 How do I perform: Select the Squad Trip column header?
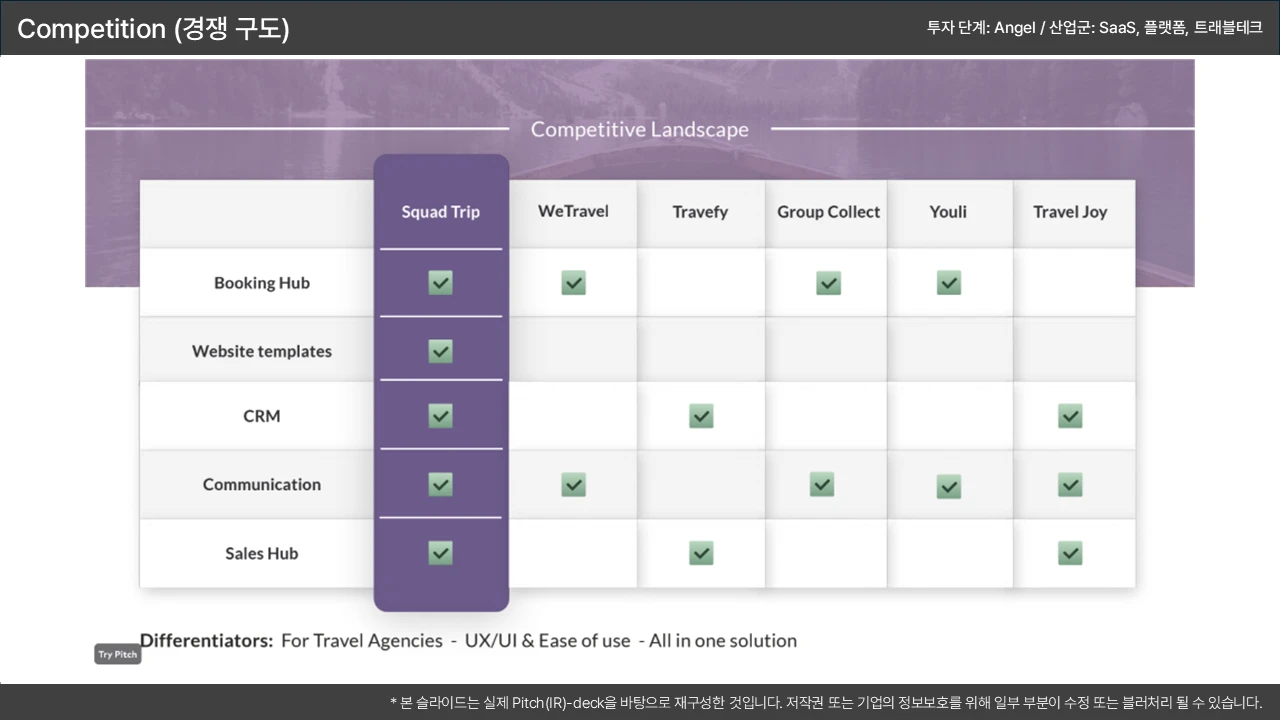click(440, 212)
